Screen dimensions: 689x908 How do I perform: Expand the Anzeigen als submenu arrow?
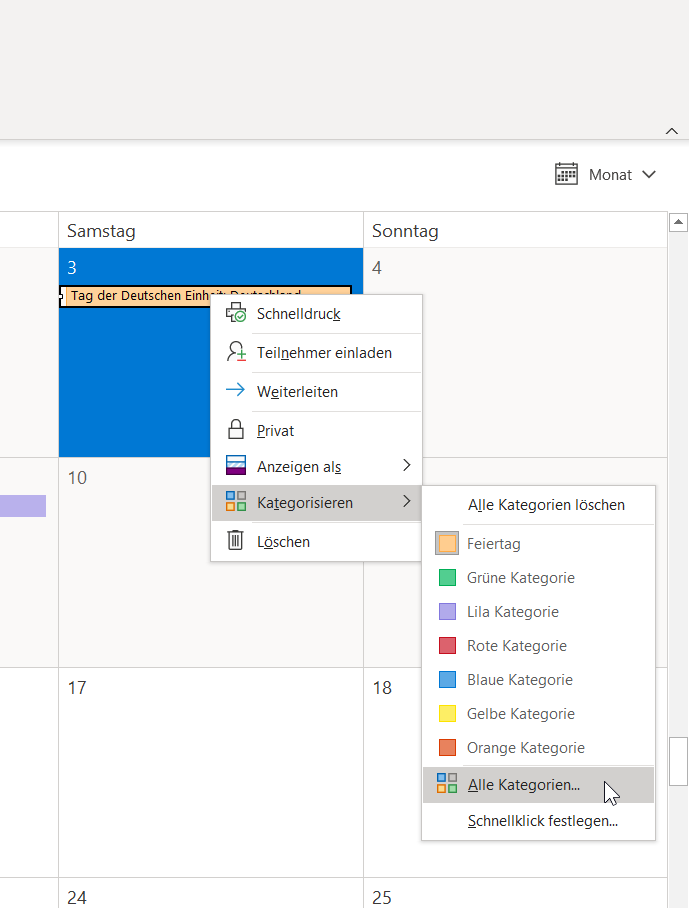click(406, 466)
